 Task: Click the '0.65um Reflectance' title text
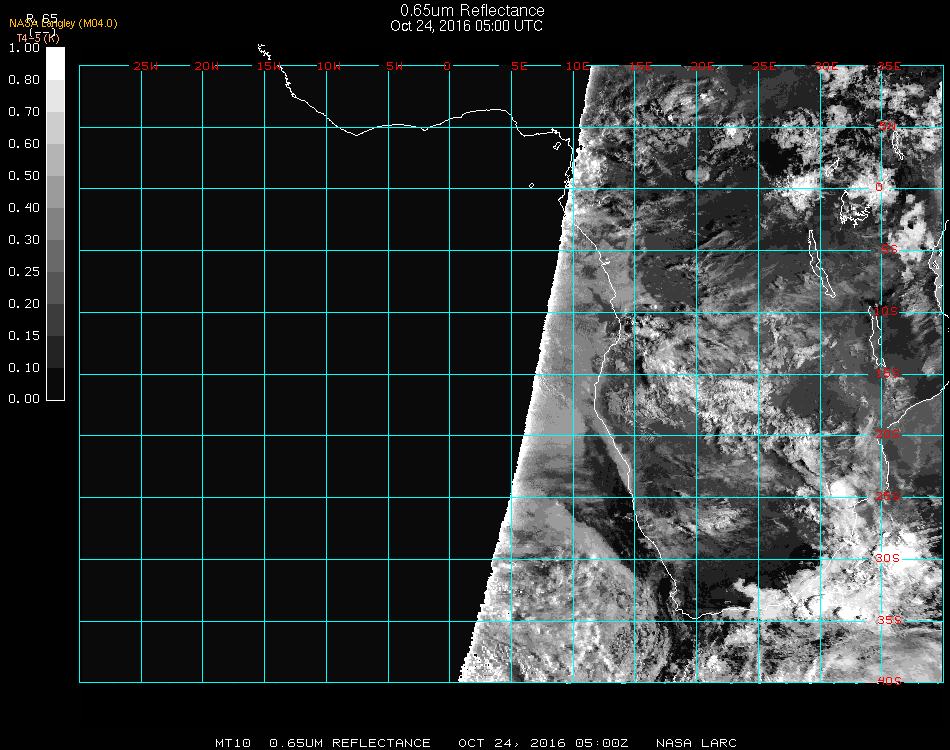click(x=472, y=11)
